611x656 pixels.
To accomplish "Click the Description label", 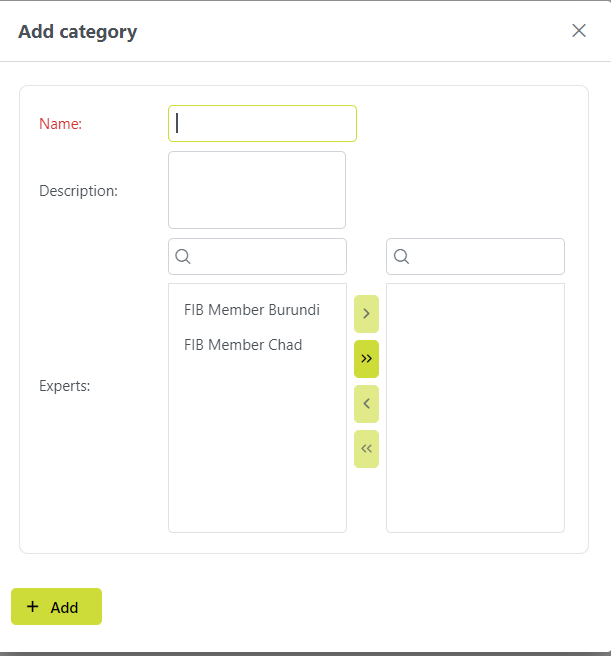I will (x=78, y=190).
